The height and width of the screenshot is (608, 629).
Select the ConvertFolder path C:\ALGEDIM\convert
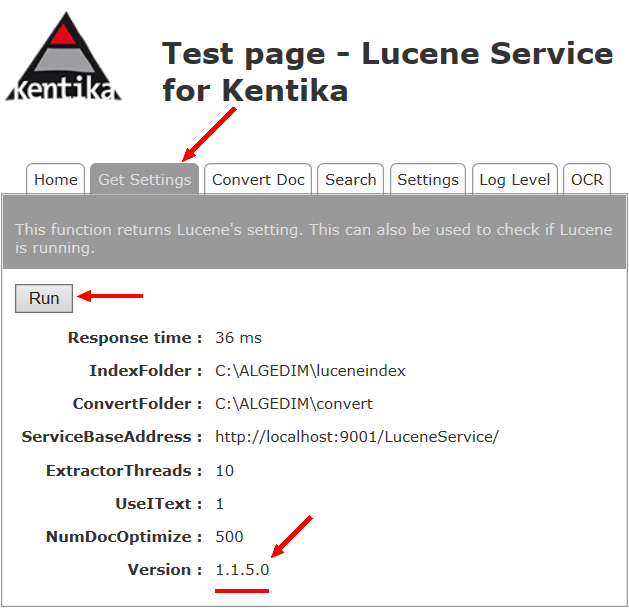[x=294, y=403]
